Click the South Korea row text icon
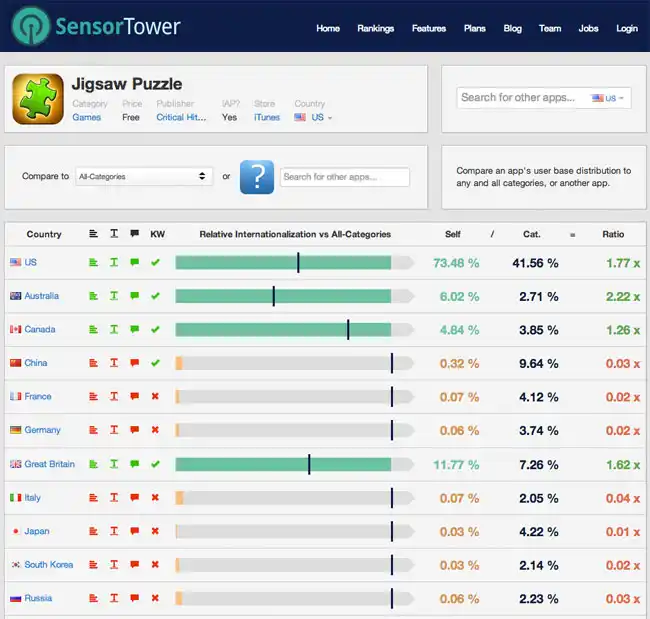The height and width of the screenshot is (619, 650). [114, 565]
